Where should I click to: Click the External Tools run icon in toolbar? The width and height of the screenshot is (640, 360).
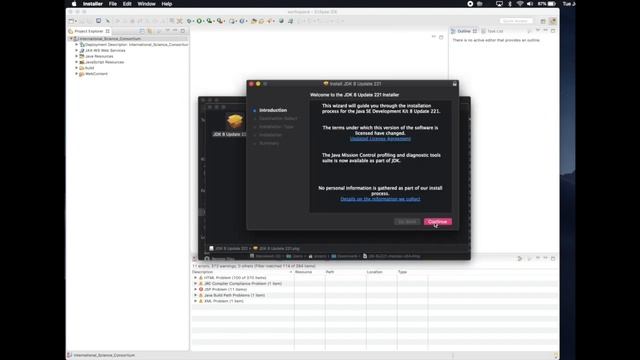pos(220,21)
